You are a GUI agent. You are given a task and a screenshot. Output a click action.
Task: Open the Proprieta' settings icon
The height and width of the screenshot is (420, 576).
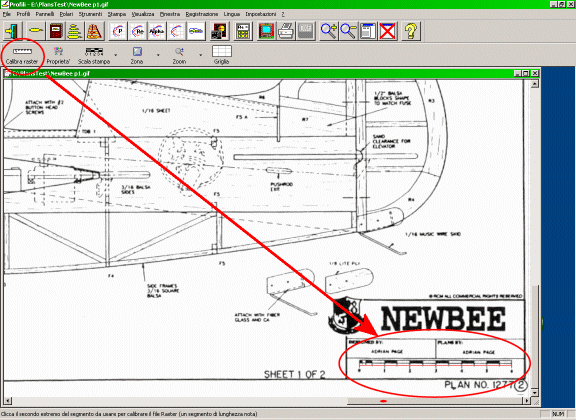click(x=58, y=55)
